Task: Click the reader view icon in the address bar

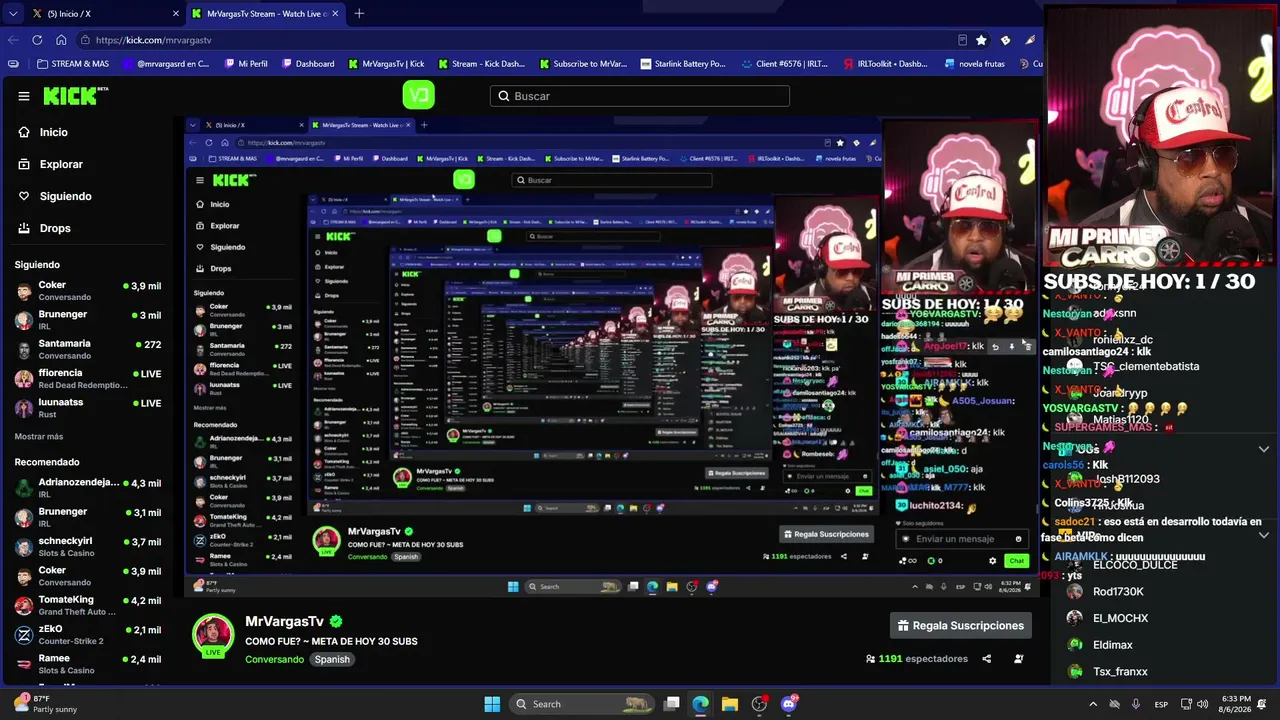Action: coord(962,40)
